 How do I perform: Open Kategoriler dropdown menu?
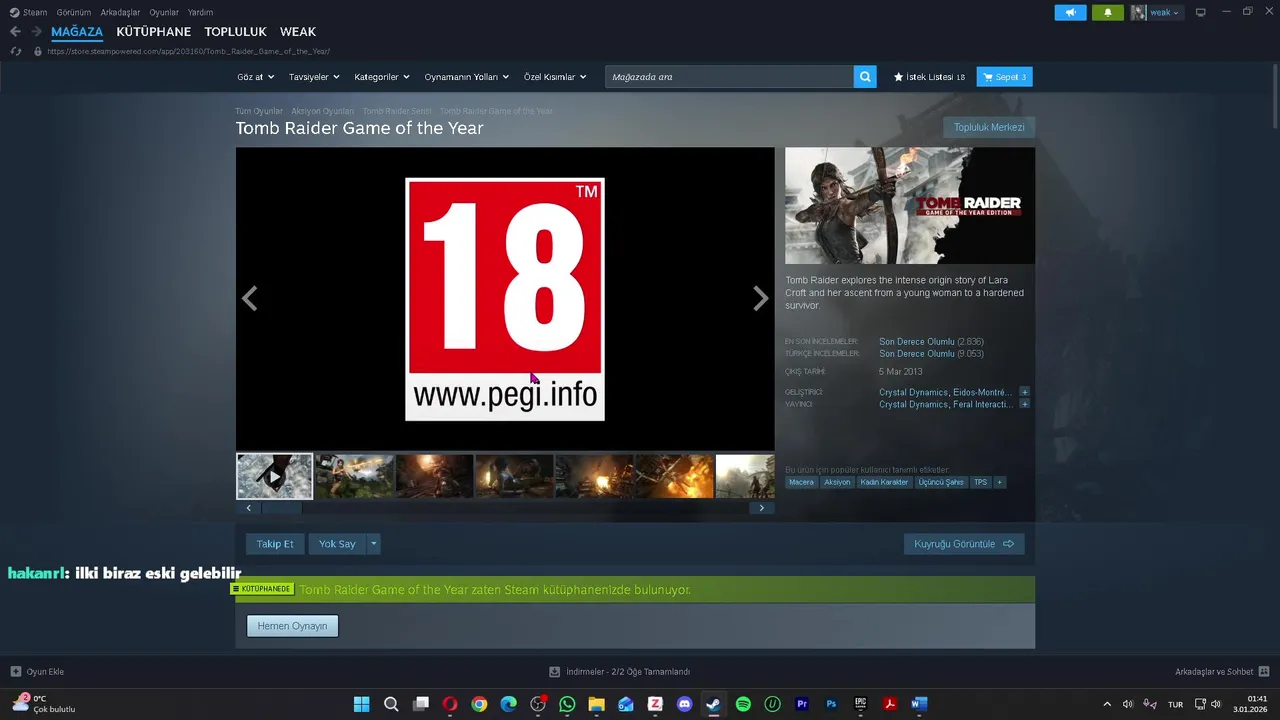tap(382, 77)
